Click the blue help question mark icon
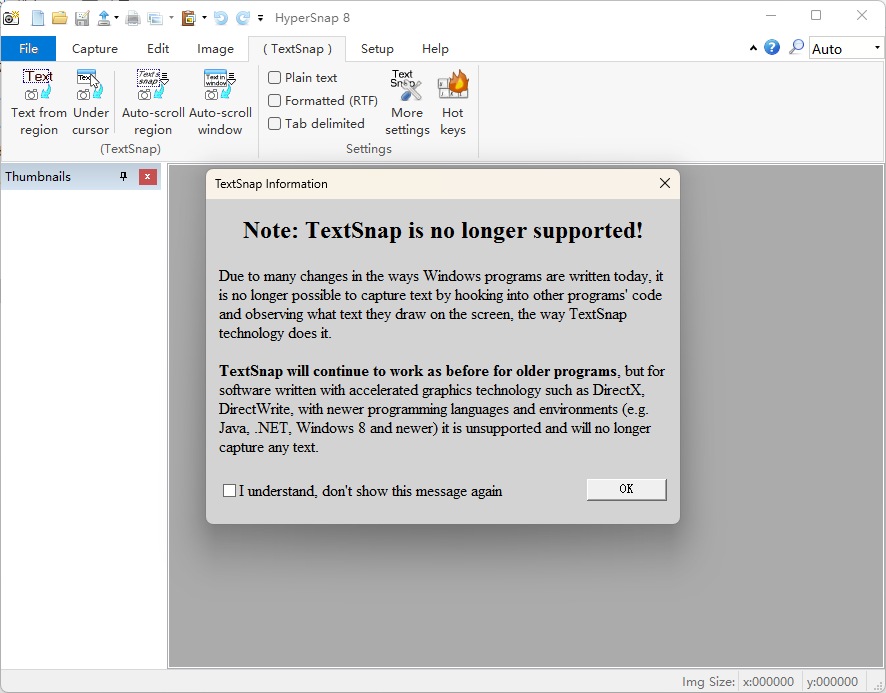 tap(772, 47)
